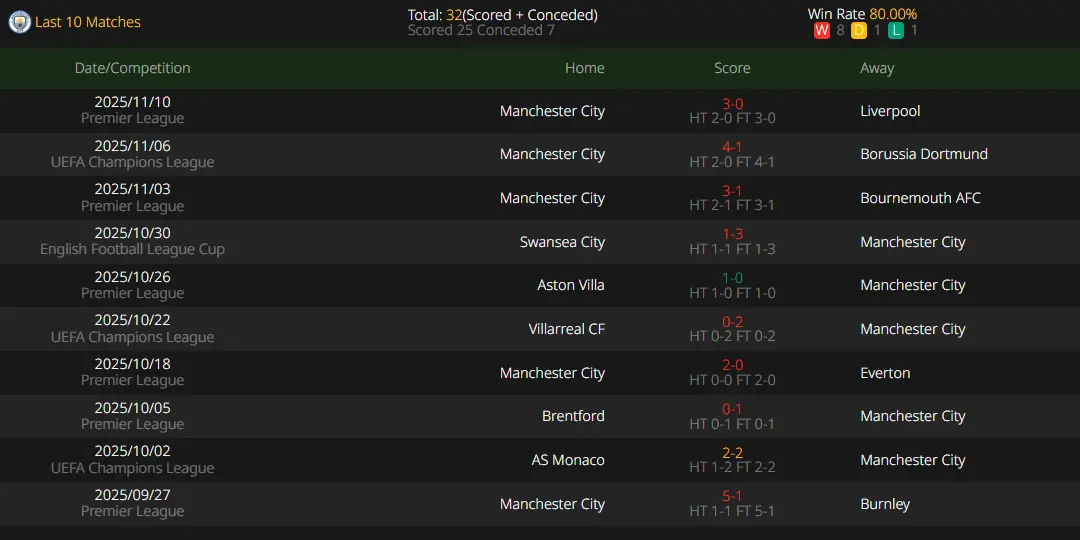Open Liverpool team link
Viewport: 1080px width, 540px height.
click(890, 111)
